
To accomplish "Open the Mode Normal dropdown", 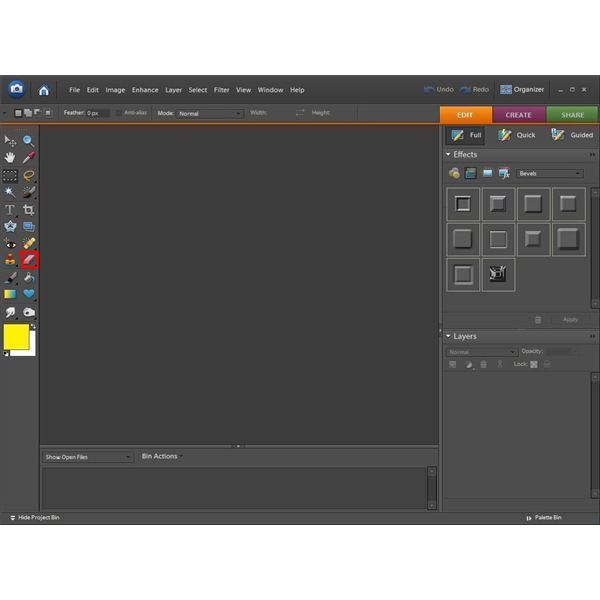I will pos(210,114).
